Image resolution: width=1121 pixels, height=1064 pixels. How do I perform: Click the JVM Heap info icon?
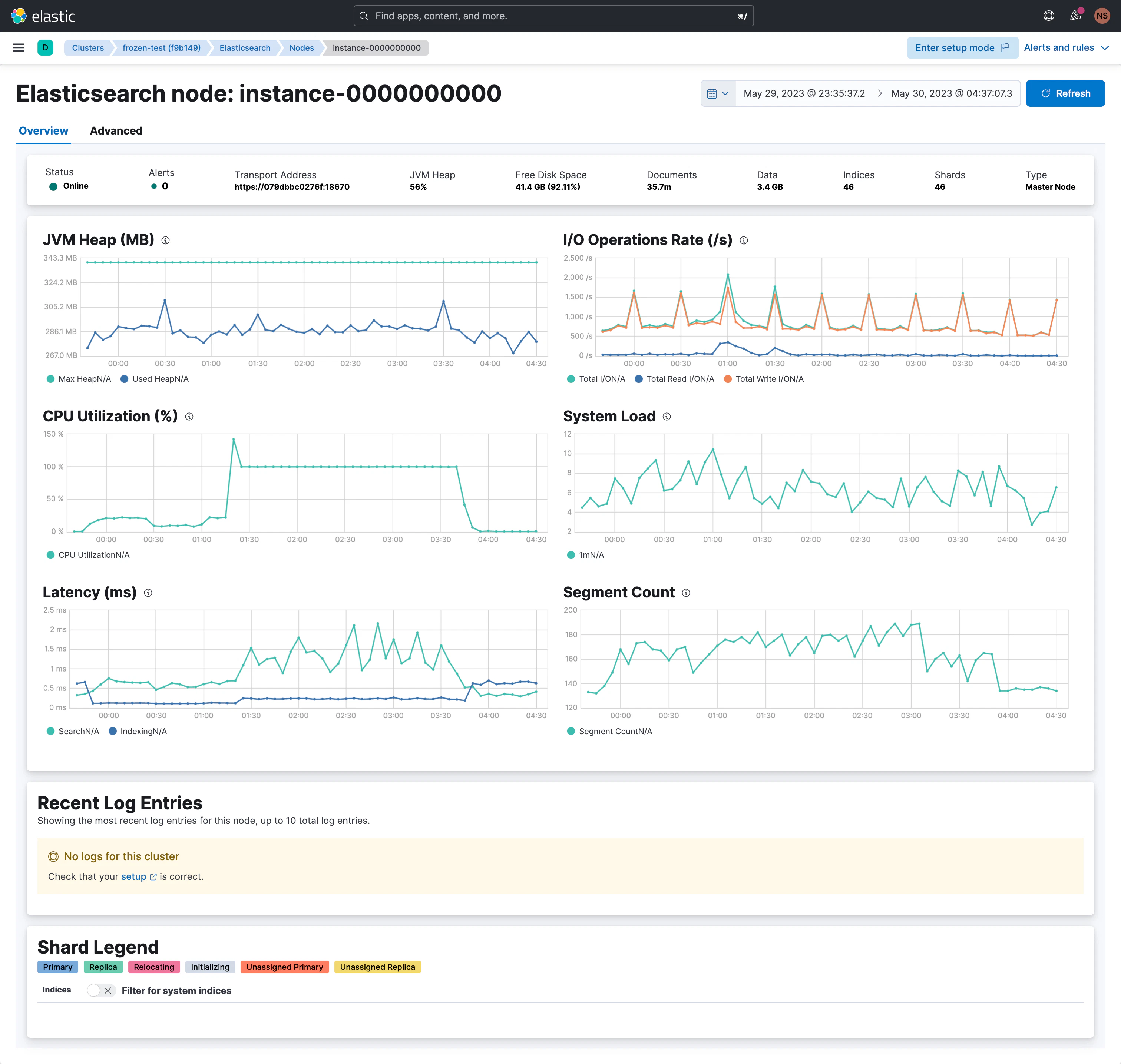tap(166, 241)
